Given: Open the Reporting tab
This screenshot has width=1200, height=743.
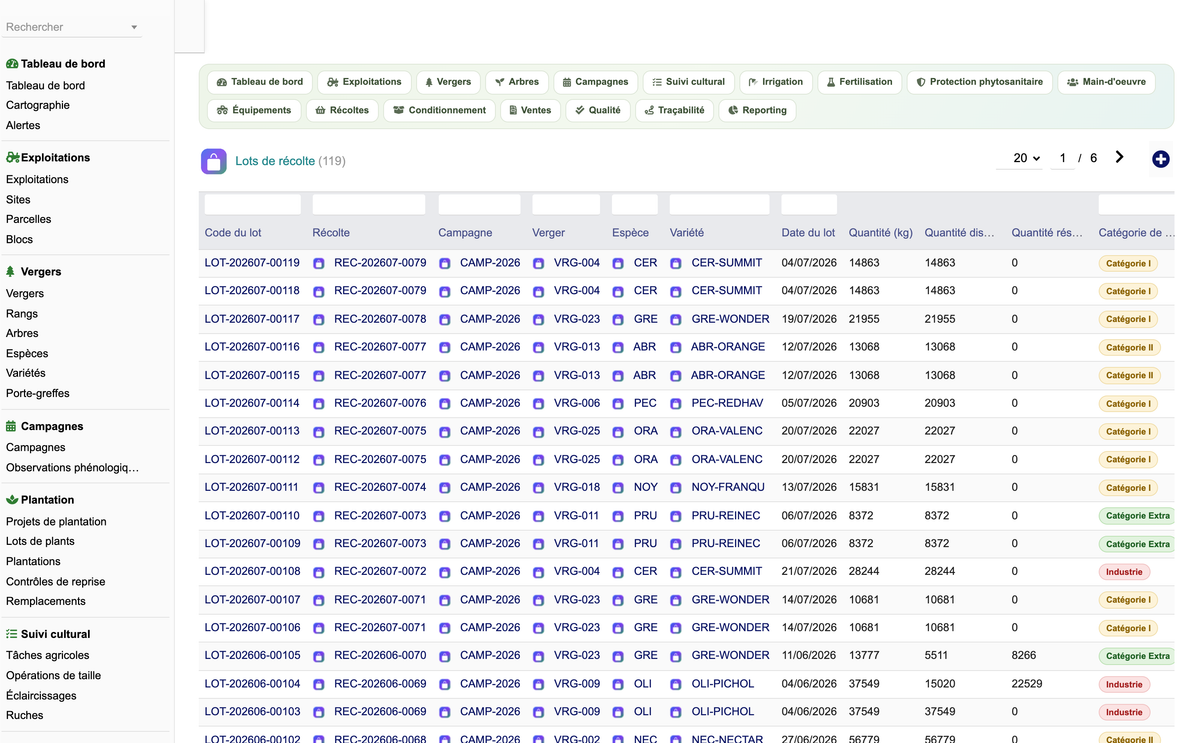Looking at the screenshot, I should click(757, 110).
